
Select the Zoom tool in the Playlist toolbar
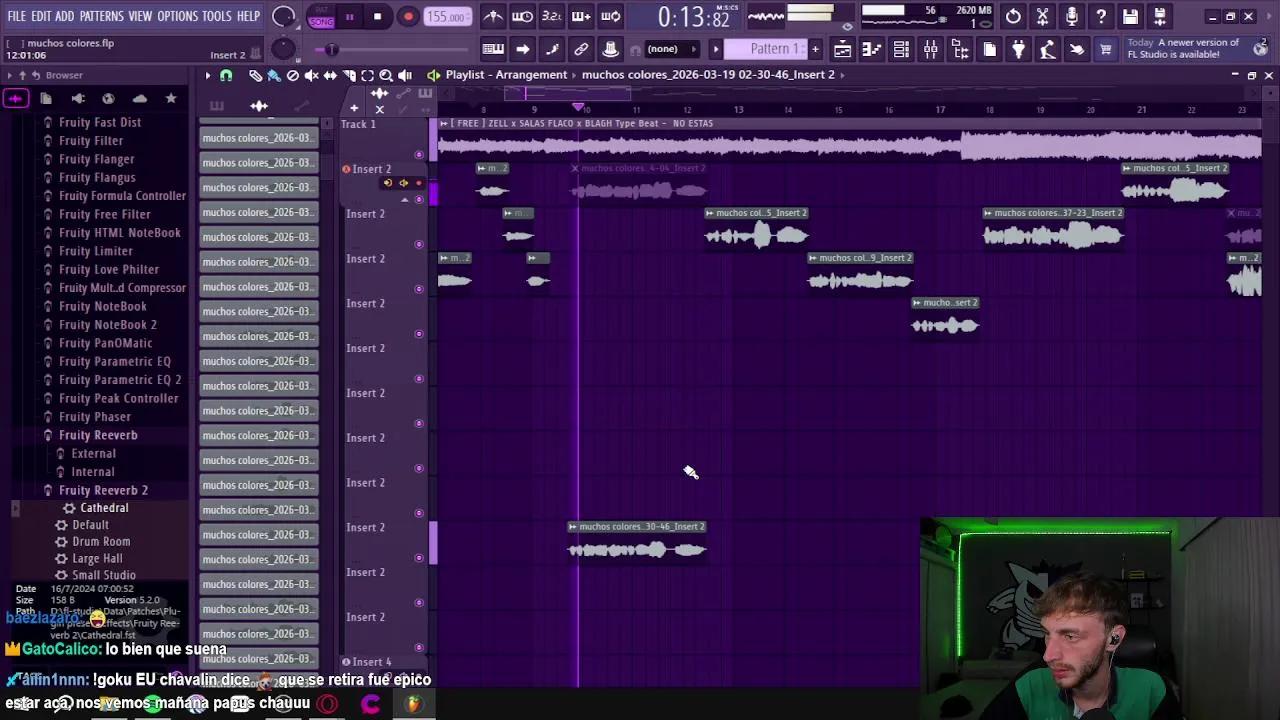coord(386,75)
